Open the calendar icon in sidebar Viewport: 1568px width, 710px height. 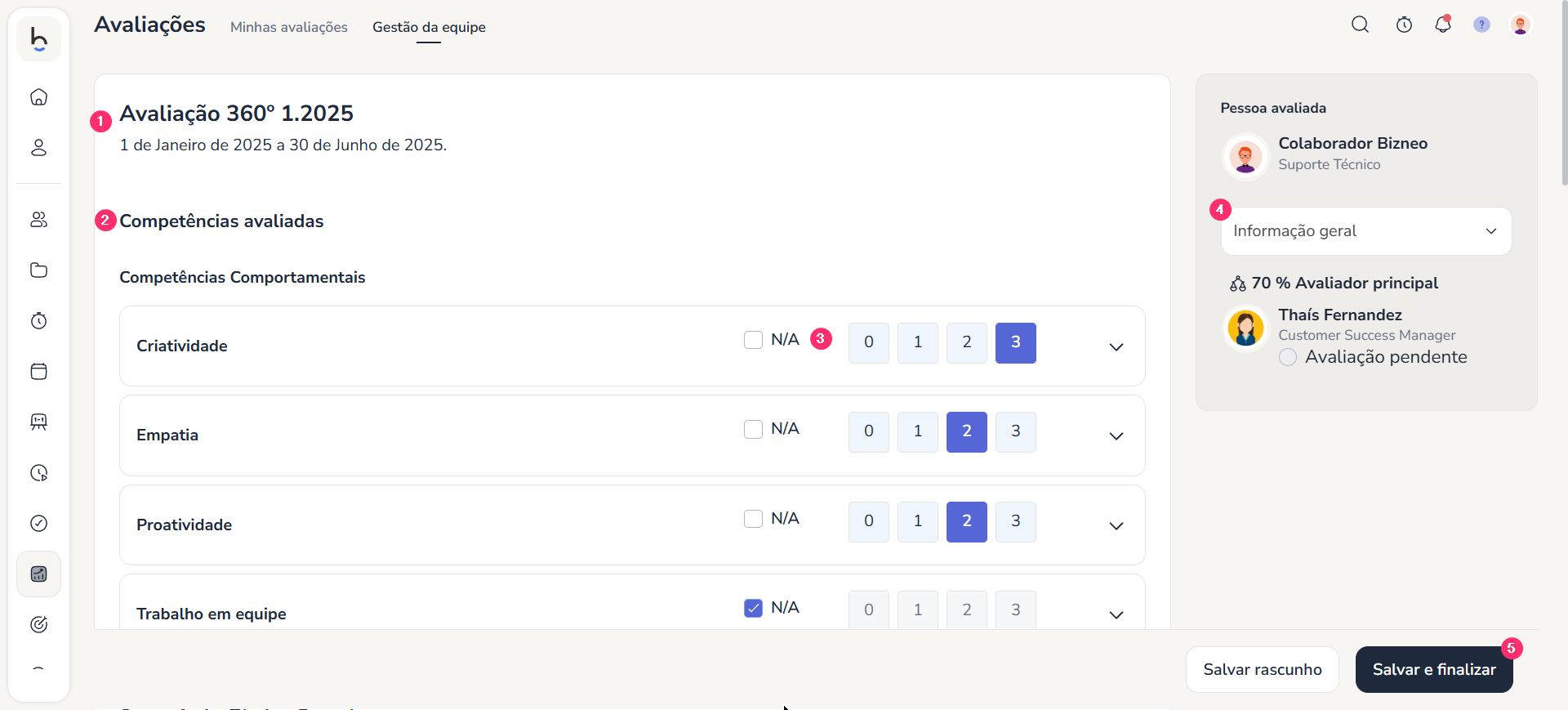coord(38,372)
